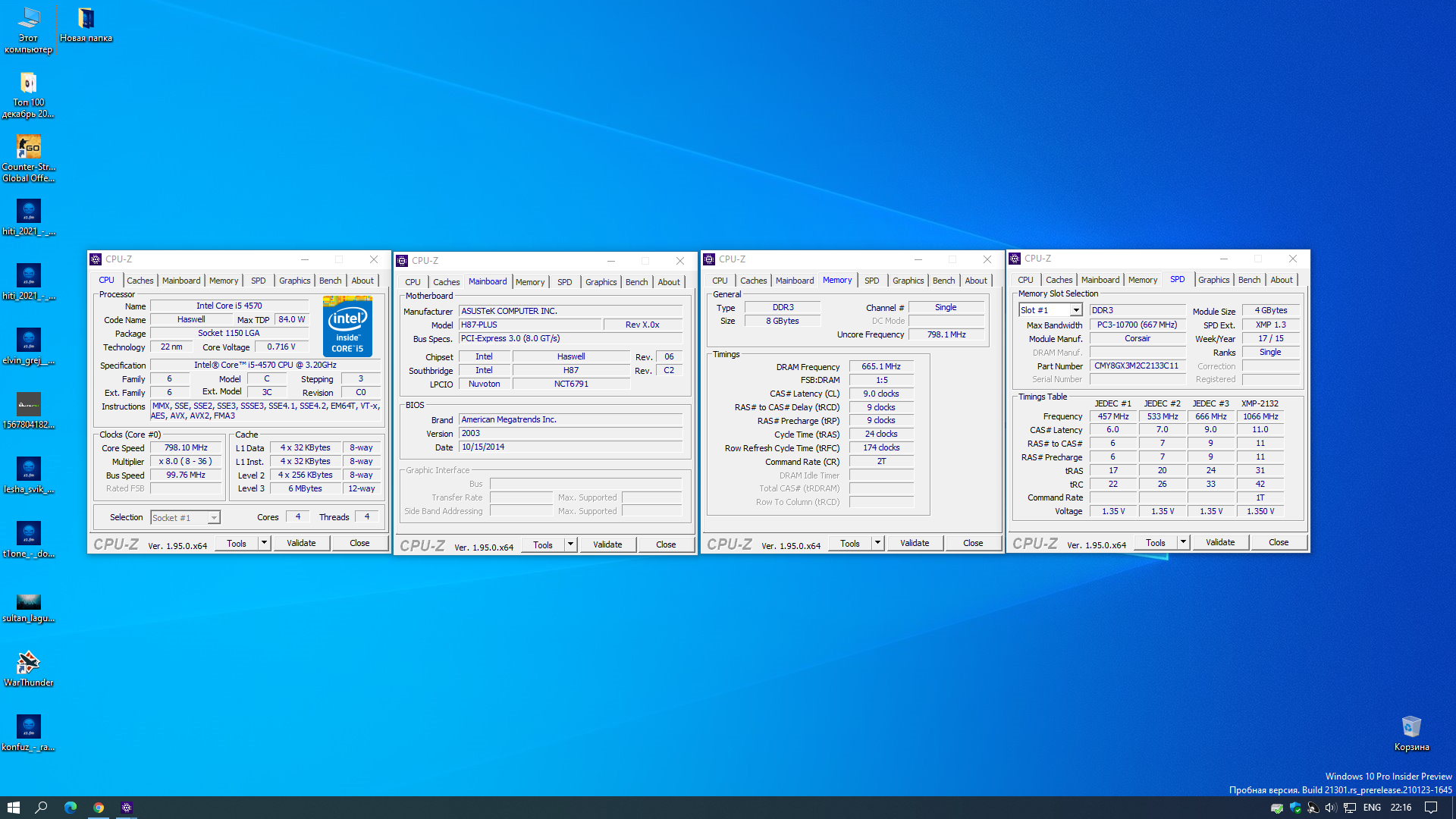Click the Intel Core i5 logo
Image resolution: width=1456 pixels, height=819 pixels.
(347, 327)
